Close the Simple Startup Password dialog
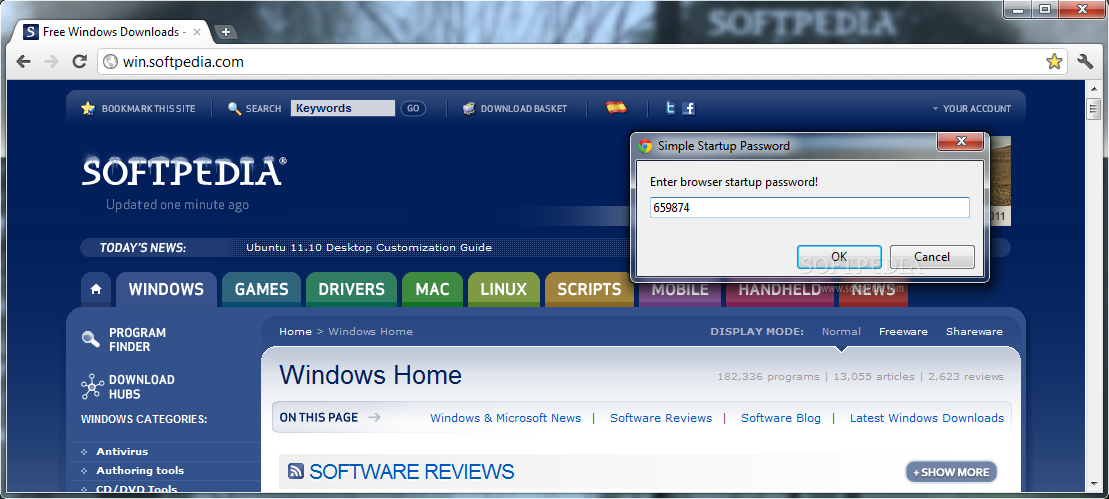 (x=960, y=142)
